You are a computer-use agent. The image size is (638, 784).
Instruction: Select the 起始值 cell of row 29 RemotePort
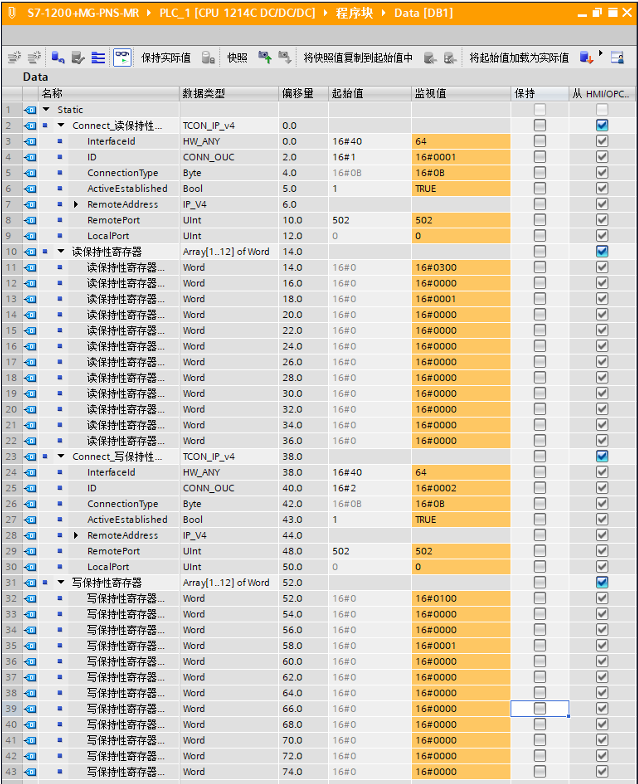[368, 551]
